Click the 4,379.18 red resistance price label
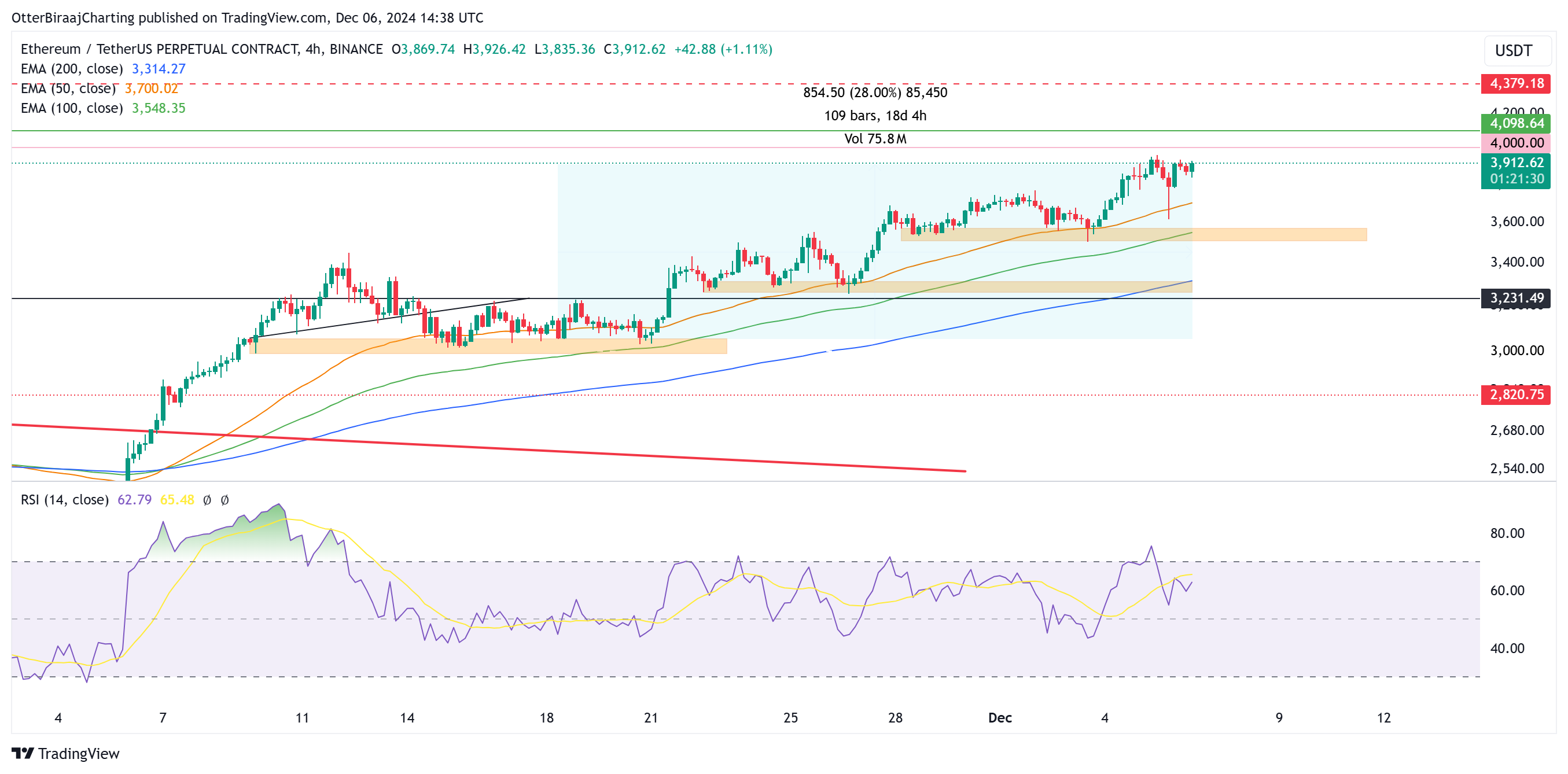1568x774 pixels. (1517, 83)
